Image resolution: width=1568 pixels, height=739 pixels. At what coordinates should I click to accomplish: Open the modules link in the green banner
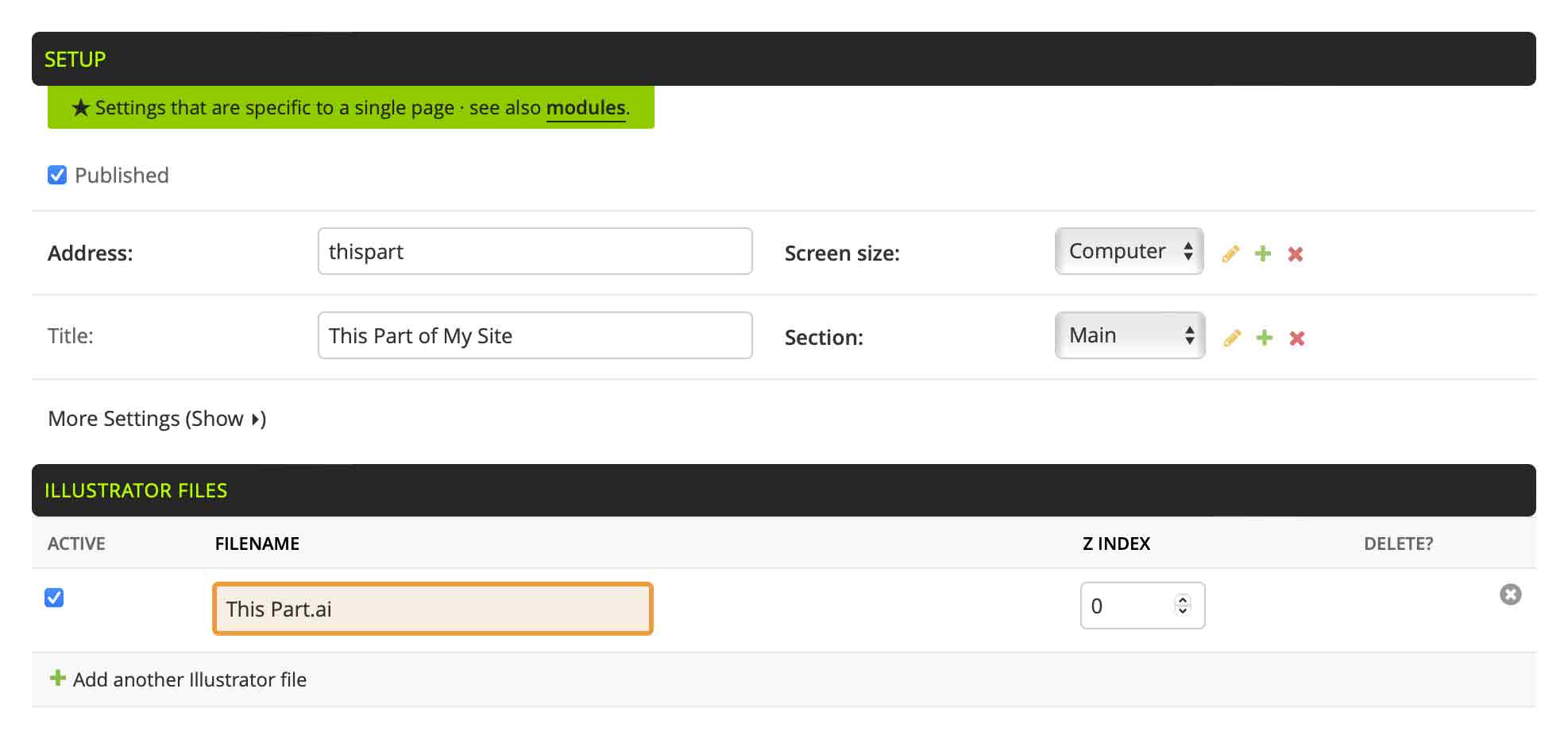[x=585, y=108]
